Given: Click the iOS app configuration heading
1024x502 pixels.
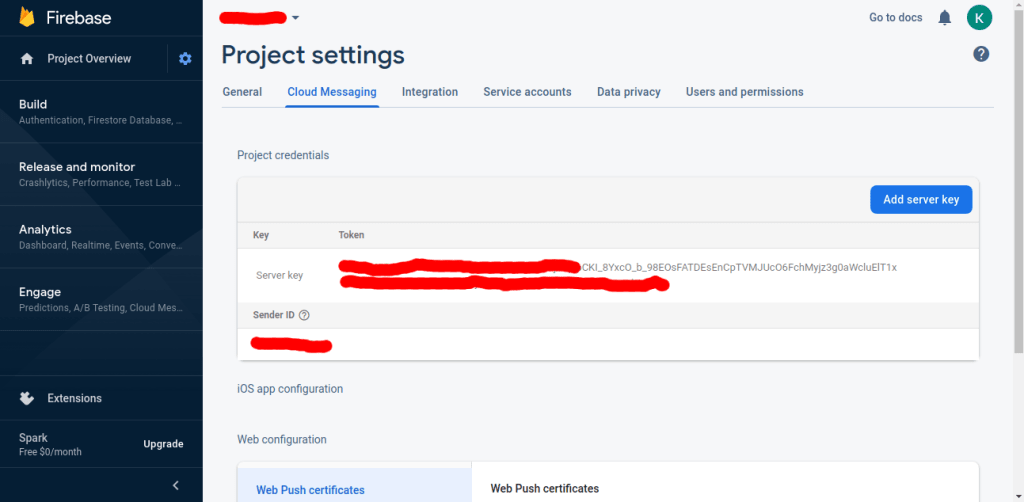Looking at the screenshot, I should point(290,389).
